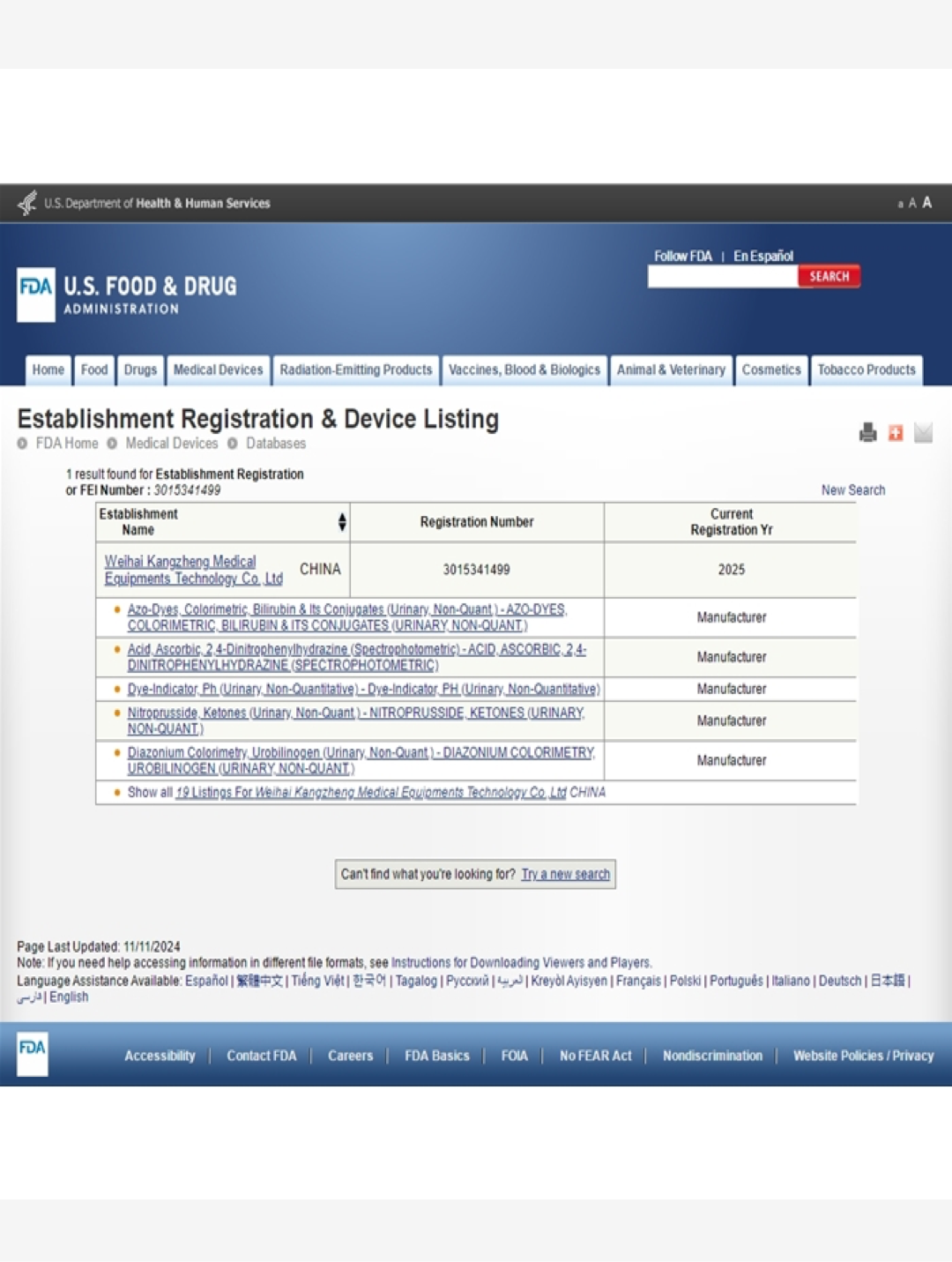This screenshot has width=952, height=1262.
Task: Open Accessibility footer link
Action: (160, 1056)
